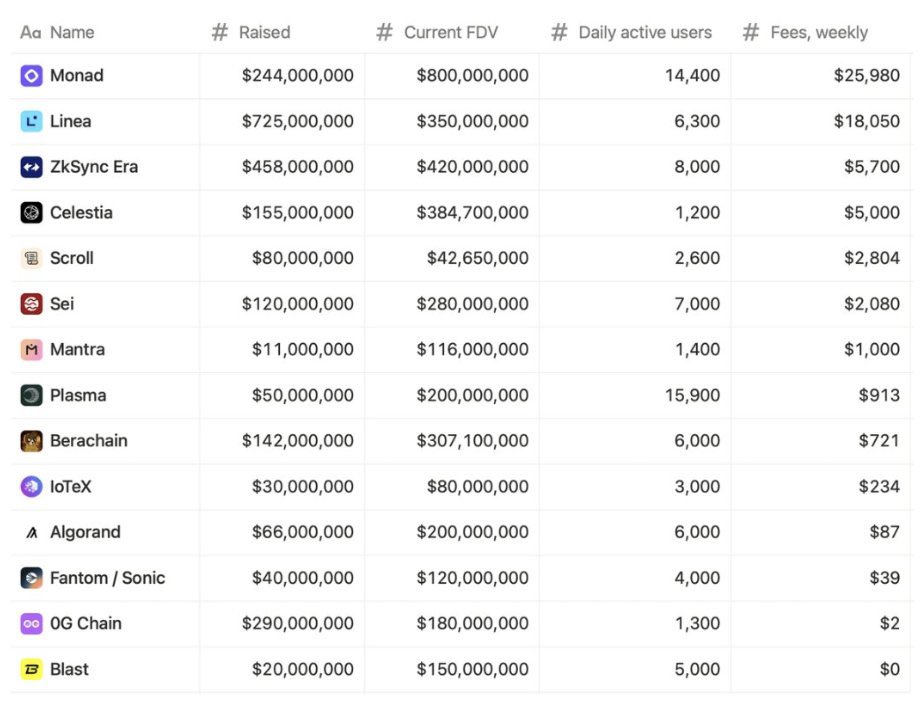The width and height of the screenshot is (924, 704).
Task: Select the Celestia row name
Action: click(x=81, y=213)
